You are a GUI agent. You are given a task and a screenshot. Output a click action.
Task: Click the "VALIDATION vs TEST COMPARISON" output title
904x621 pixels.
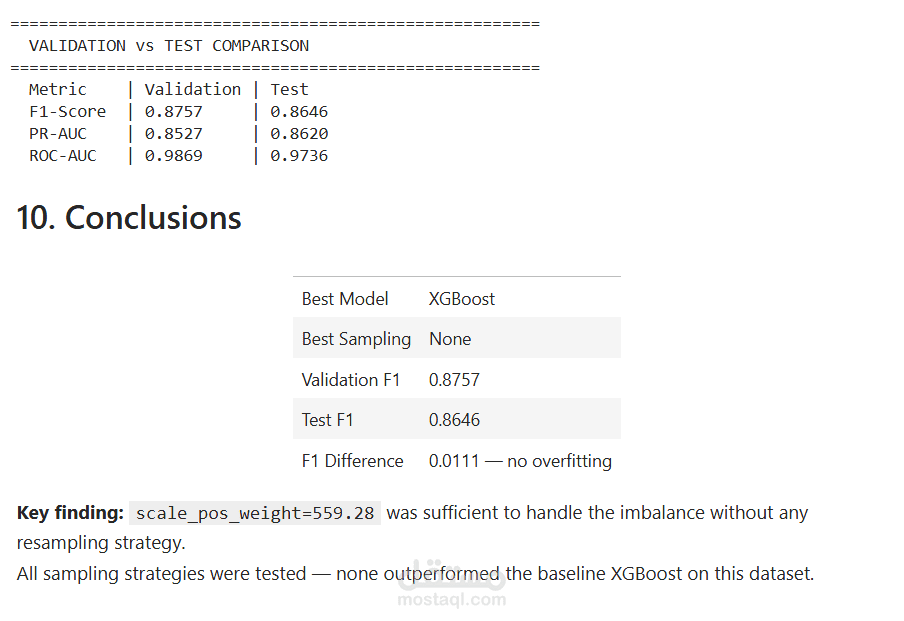pyautogui.click(x=169, y=46)
